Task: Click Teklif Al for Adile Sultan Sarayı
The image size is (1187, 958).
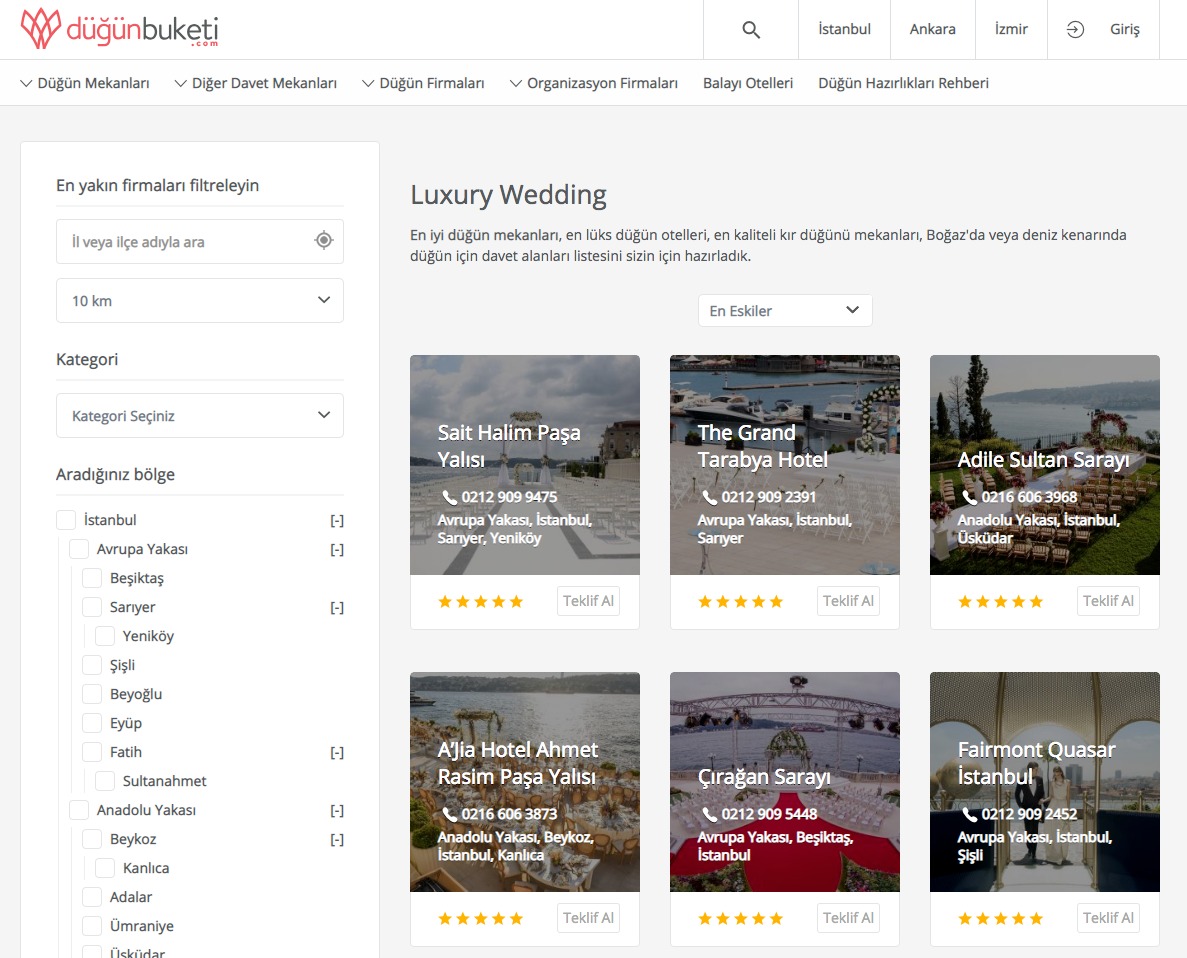Action: pos(1108,601)
